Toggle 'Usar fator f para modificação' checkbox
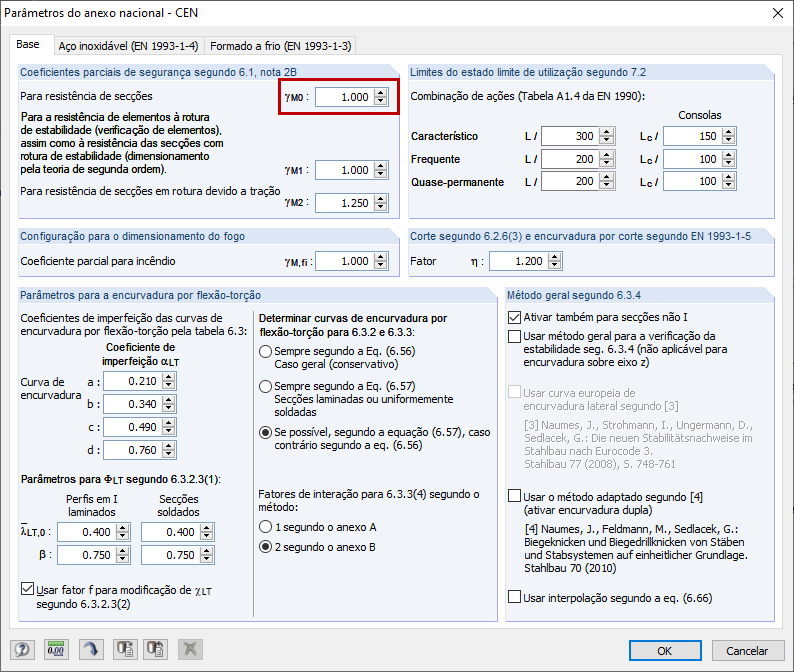794x672 pixels. tap(27, 589)
